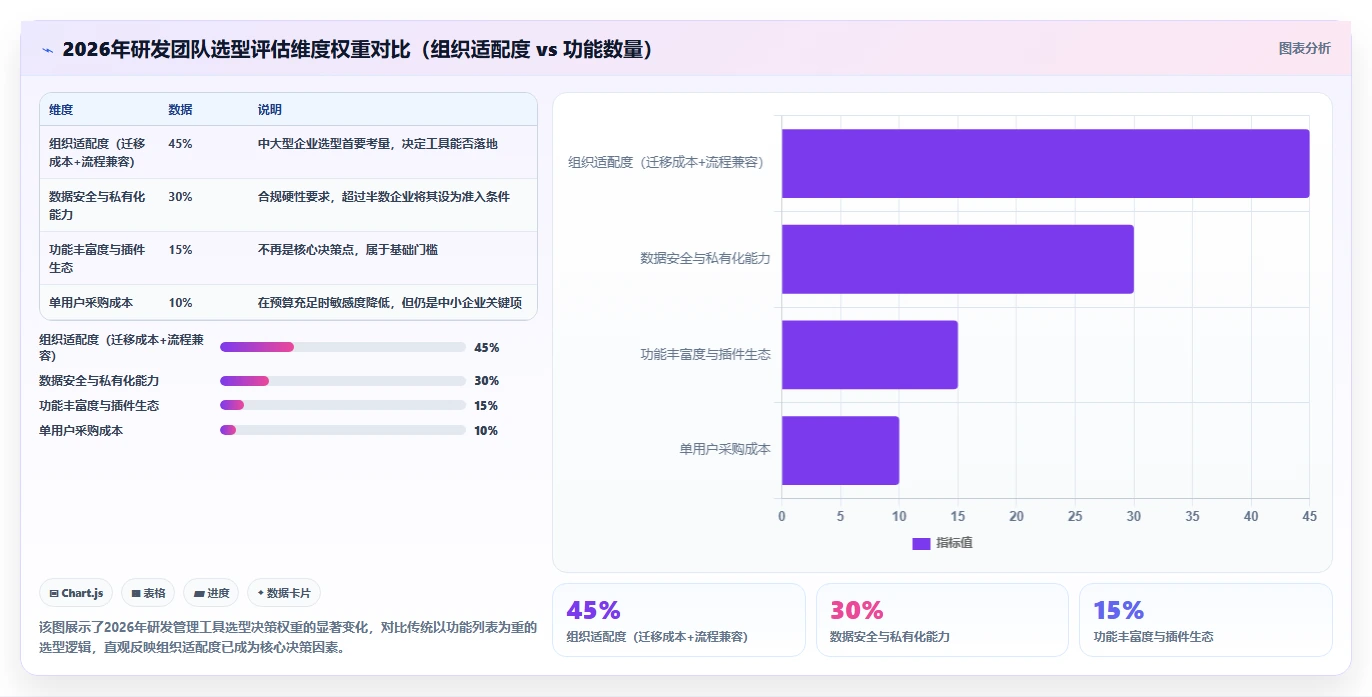Click the 功能丰富度与插件生态 chart bar
Screen dimensions: 1372x697
(869, 354)
